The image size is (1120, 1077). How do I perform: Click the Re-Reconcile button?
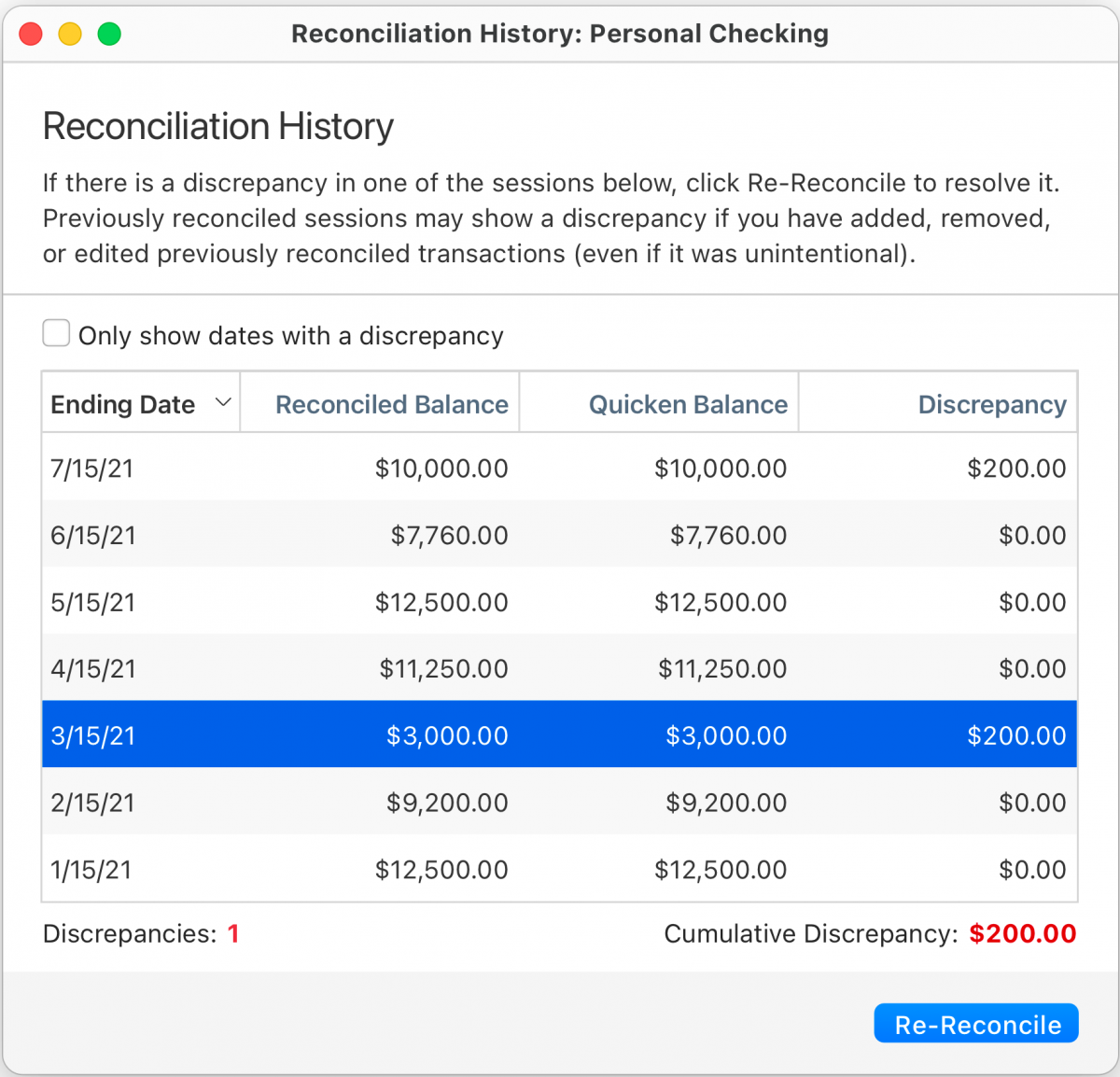coord(976,1024)
